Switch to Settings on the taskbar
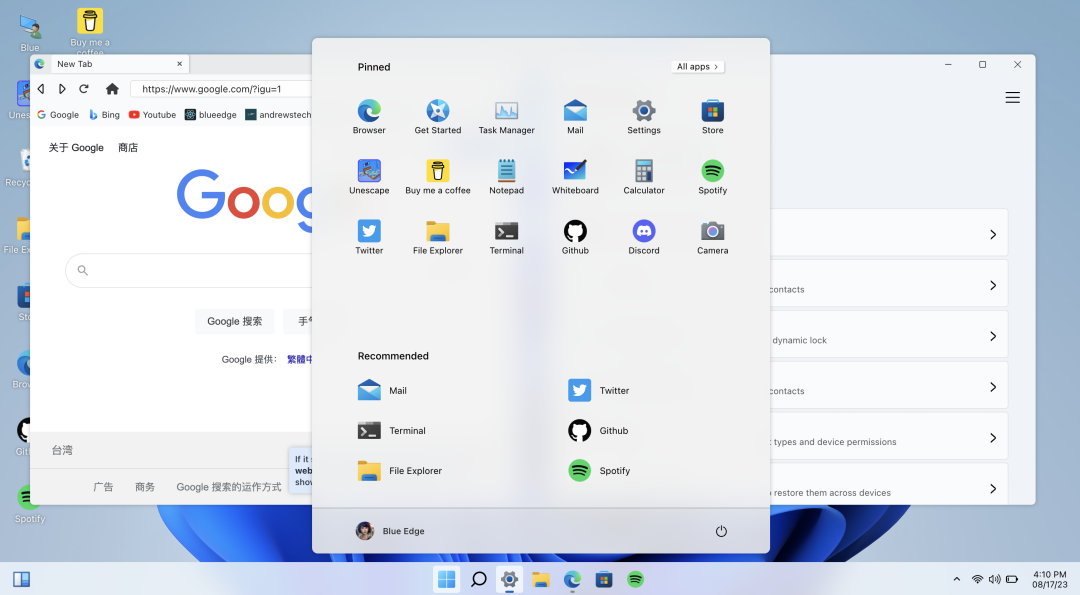The image size is (1080, 595). [x=509, y=579]
